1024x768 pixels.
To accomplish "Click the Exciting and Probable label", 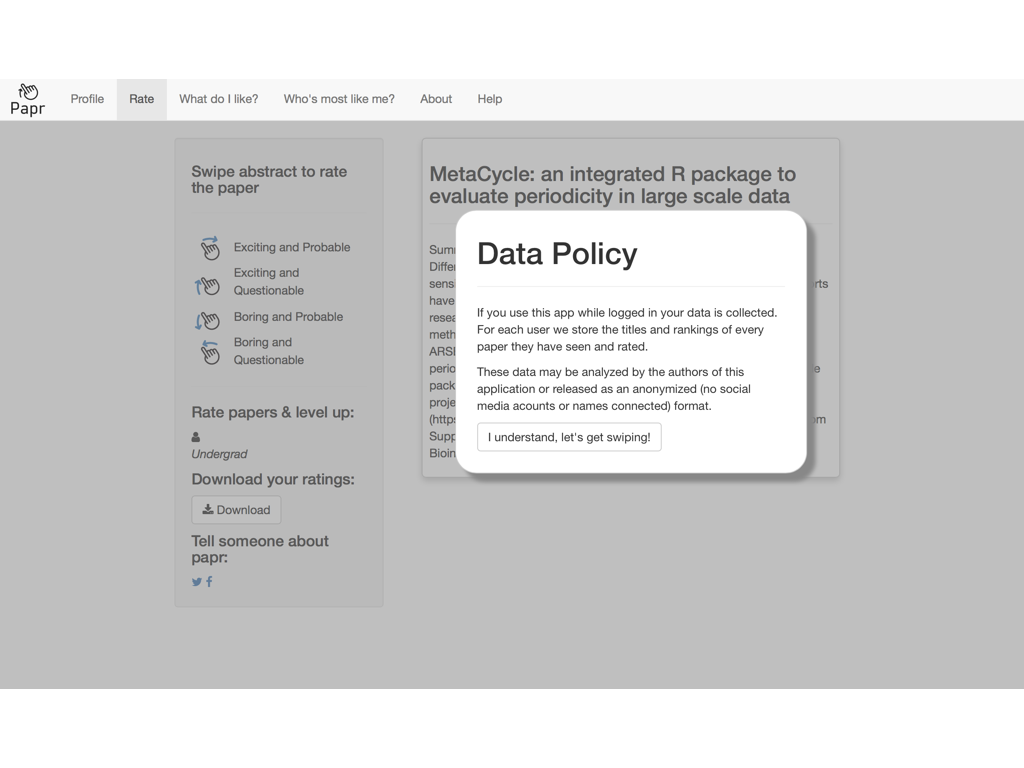I will 292,248.
